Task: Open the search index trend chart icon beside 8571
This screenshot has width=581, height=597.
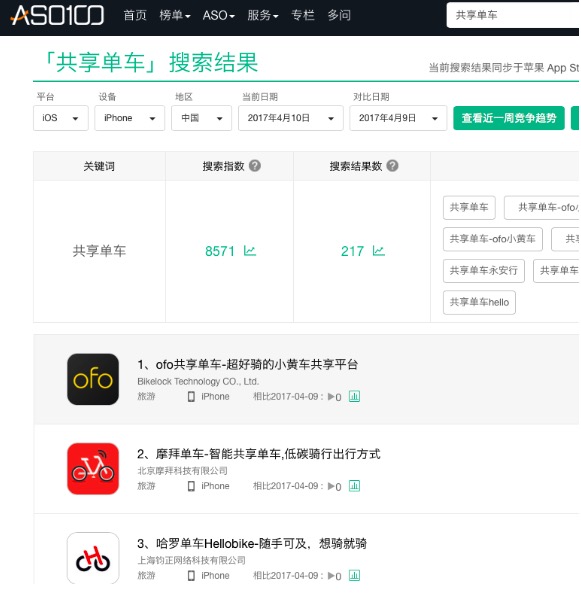Action: pyautogui.click(x=250, y=251)
